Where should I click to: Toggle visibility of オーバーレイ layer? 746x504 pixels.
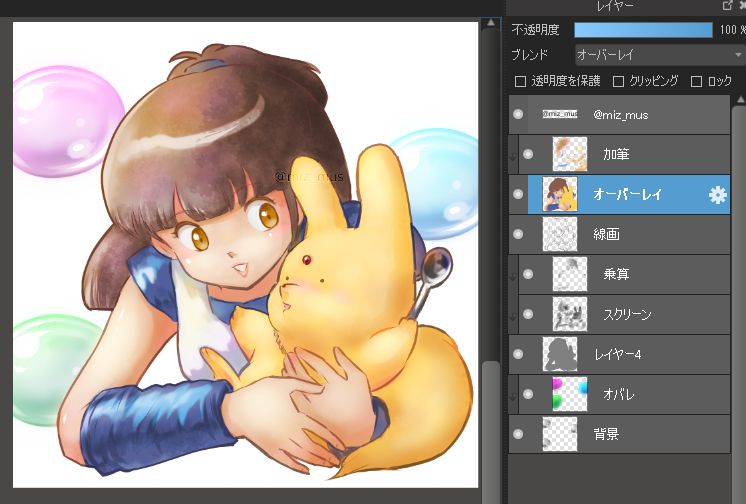tap(518, 194)
